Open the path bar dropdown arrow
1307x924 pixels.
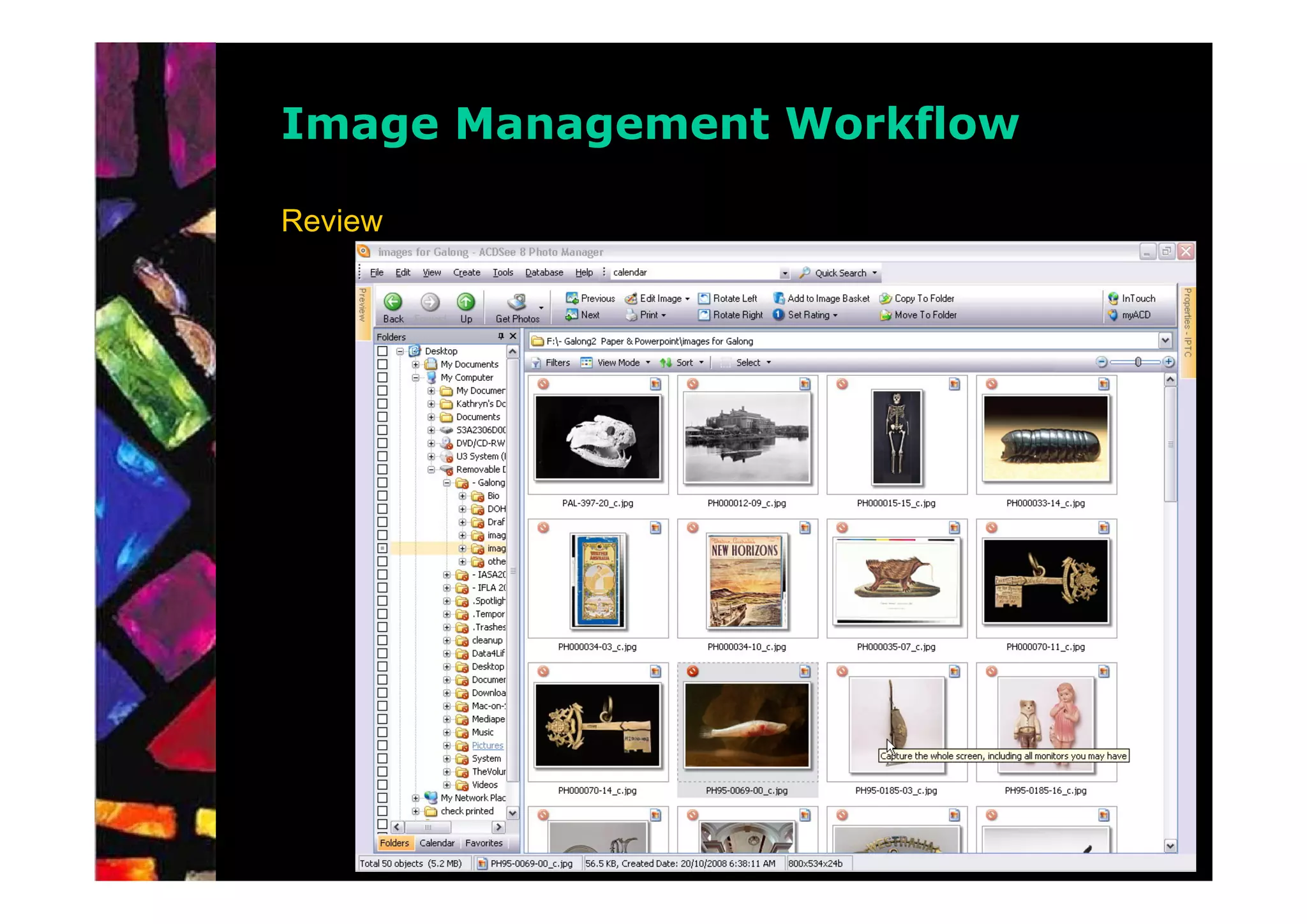(x=1165, y=341)
